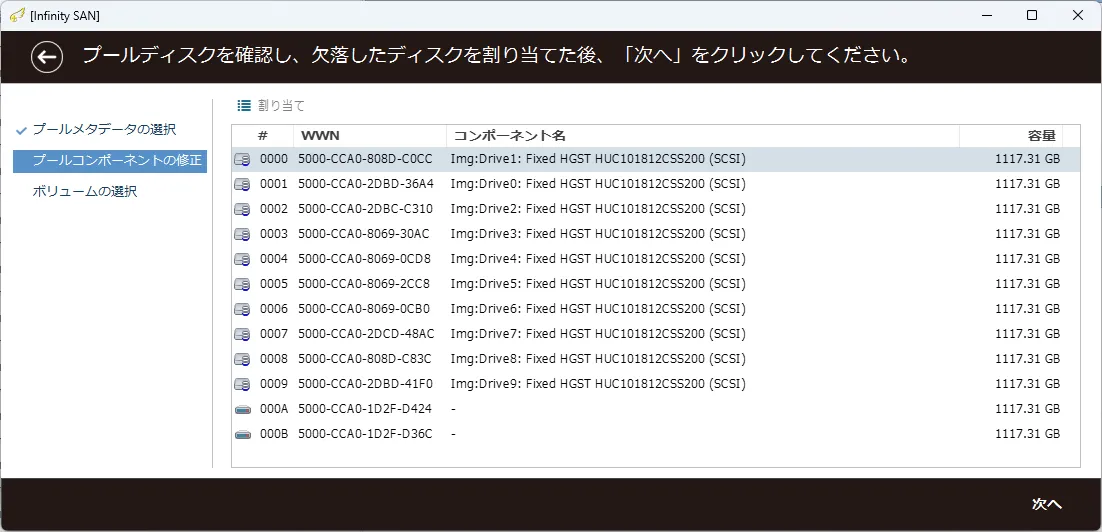
Task: Close the Infinity SAN window
Action: coord(1078,15)
